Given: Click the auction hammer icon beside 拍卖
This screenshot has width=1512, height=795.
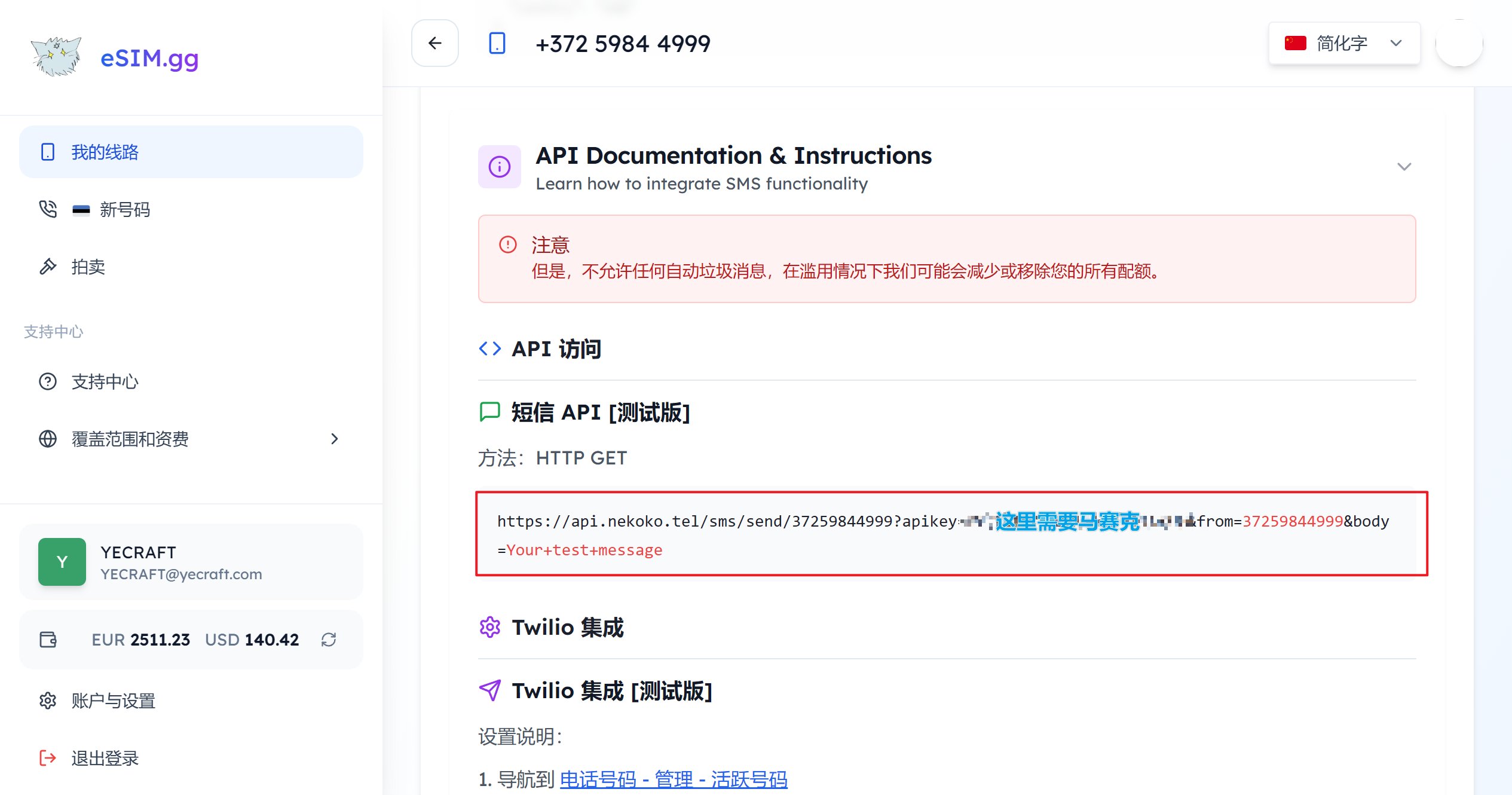Looking at the screenshot, I should tap(48, 267).
